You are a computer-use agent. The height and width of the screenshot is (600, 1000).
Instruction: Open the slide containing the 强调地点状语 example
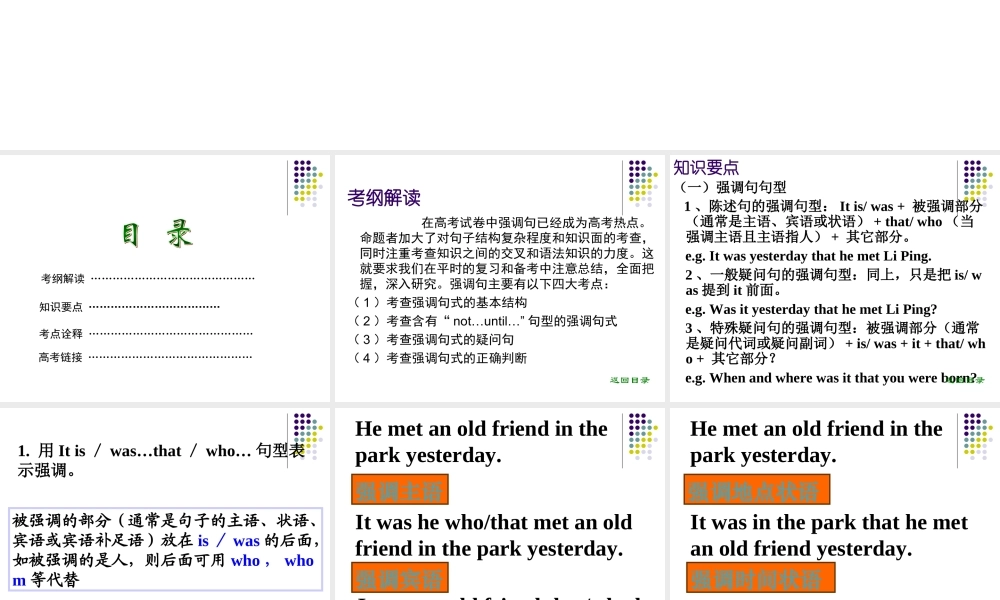(835, 504)
